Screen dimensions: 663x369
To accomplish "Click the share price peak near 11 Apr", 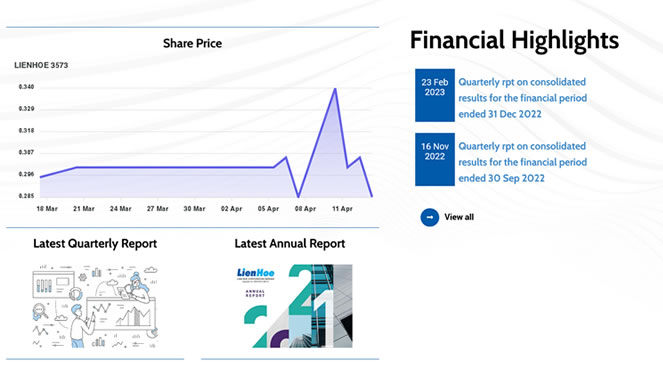I will (x=335, y=89).
